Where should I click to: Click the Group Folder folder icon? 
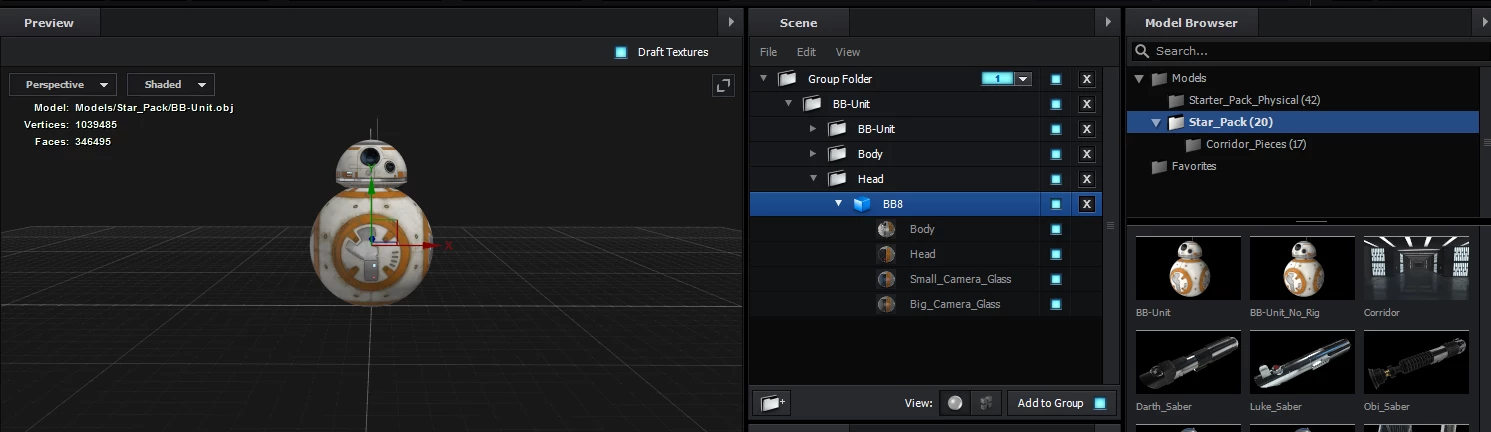pyautogui.click(x=787, y=79)
